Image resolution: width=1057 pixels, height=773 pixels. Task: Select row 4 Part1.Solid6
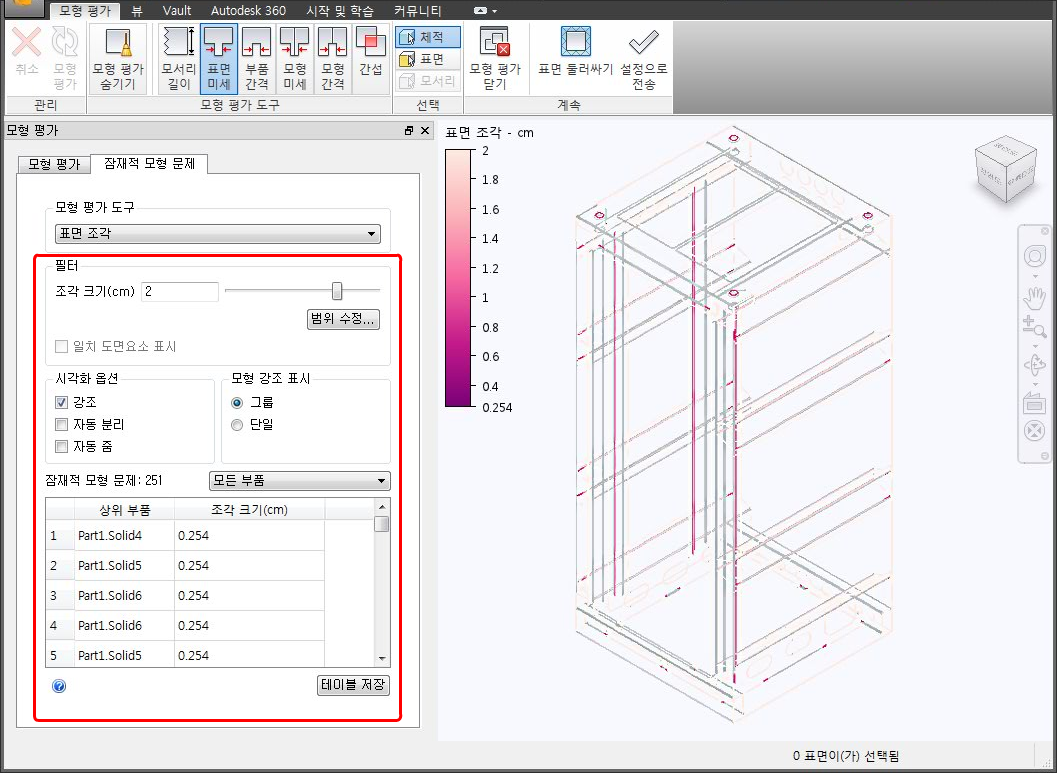(x=185, y=625)
